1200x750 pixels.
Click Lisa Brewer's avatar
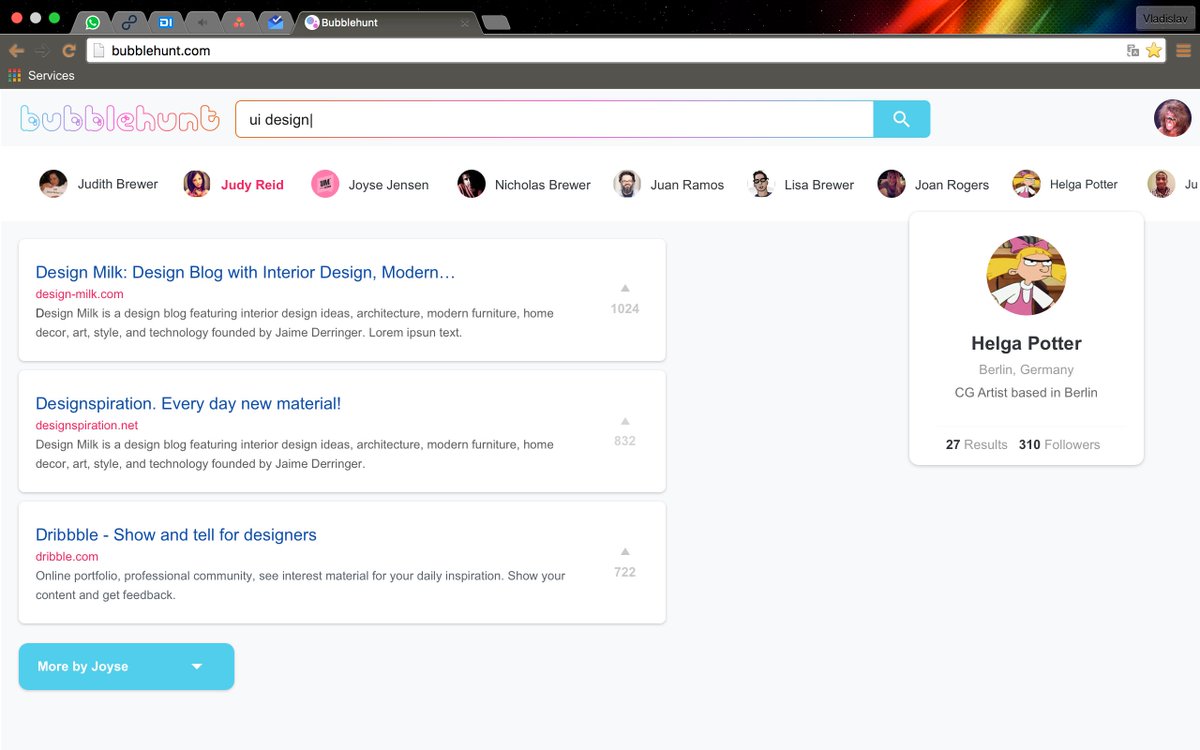pos(761,184)
